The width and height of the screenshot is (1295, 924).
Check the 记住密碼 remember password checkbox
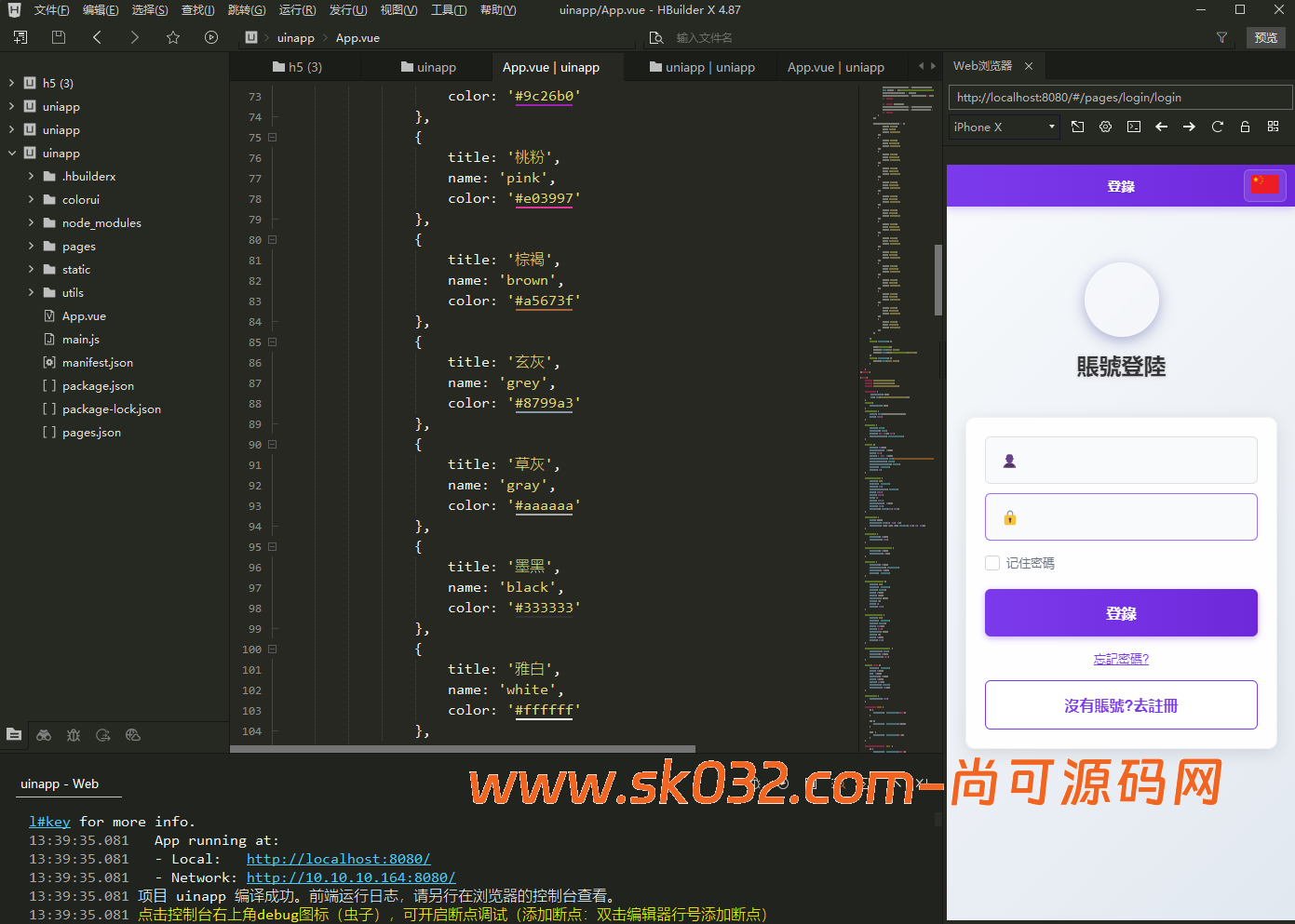click(992, 563)
